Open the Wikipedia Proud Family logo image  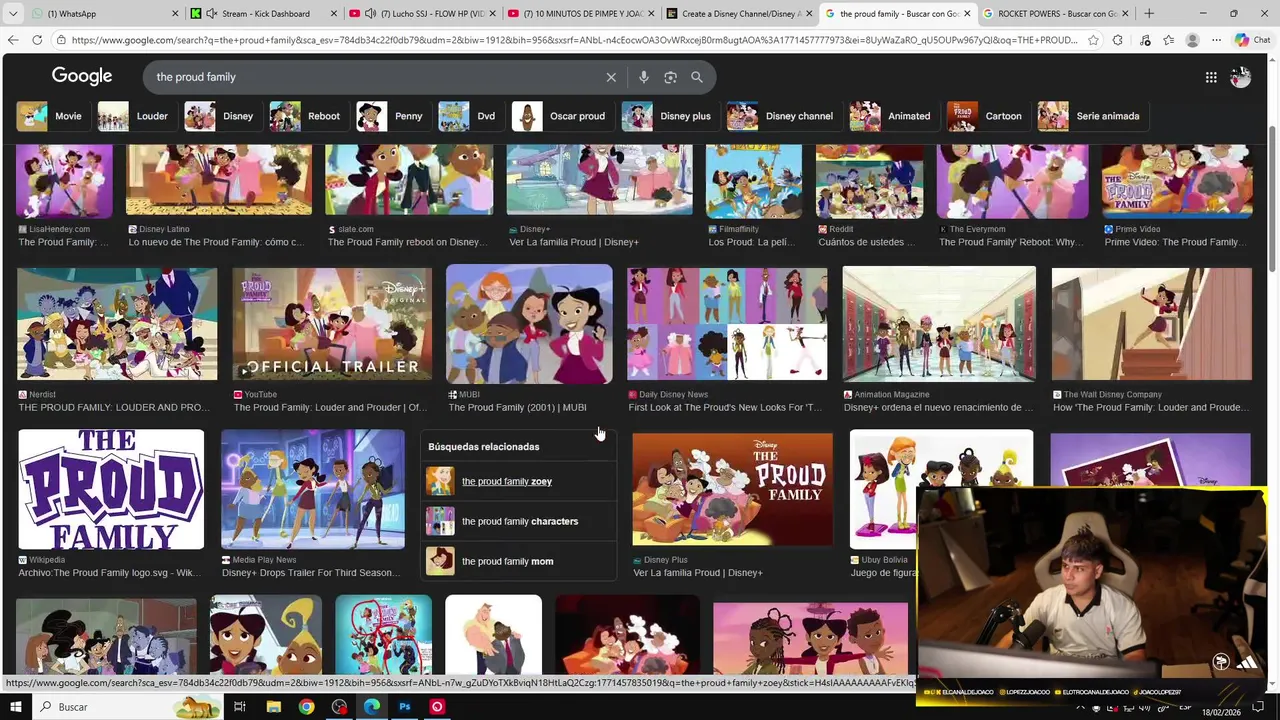(111, 489)
